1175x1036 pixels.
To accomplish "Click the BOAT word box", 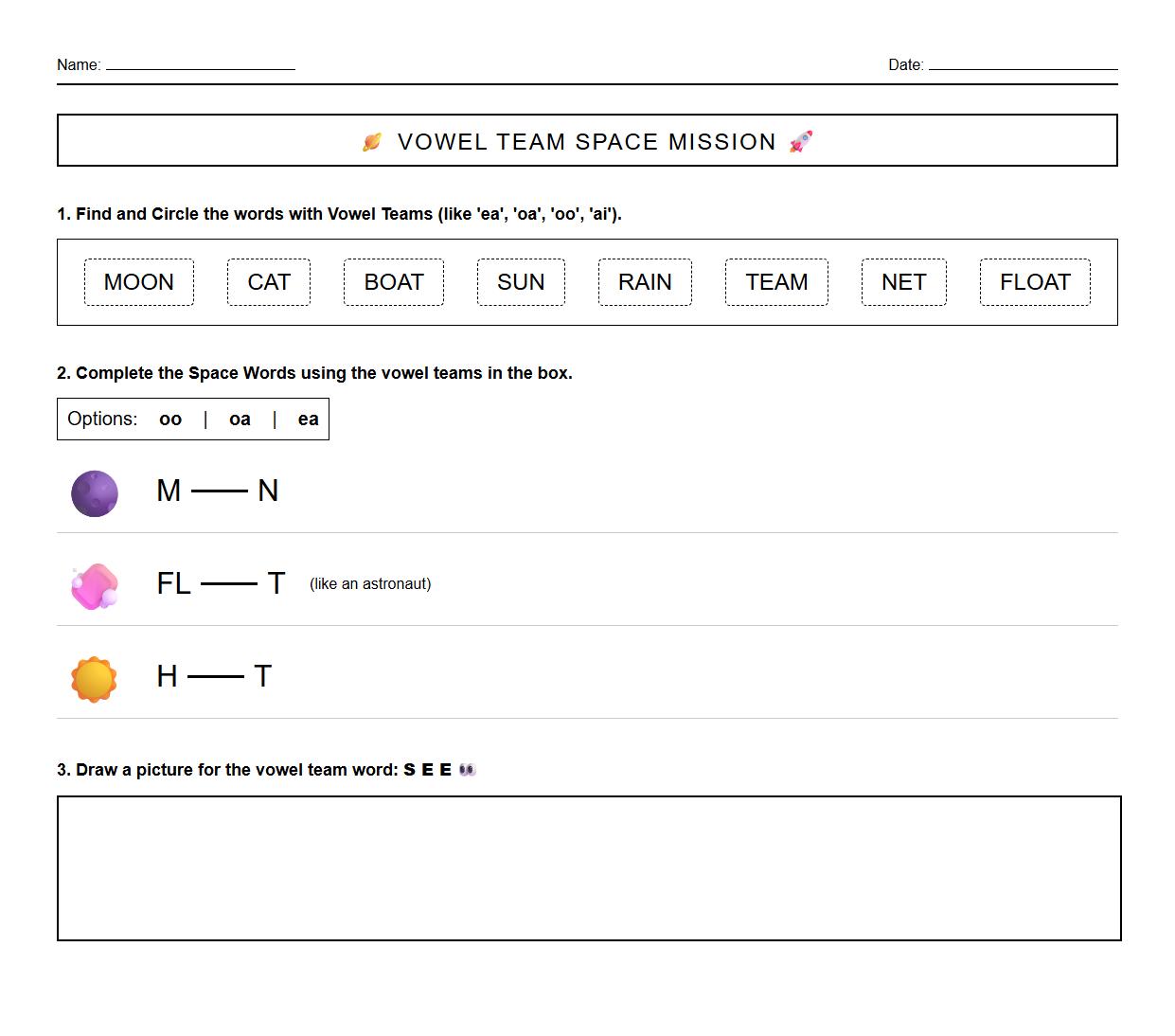I will point(393,281).
